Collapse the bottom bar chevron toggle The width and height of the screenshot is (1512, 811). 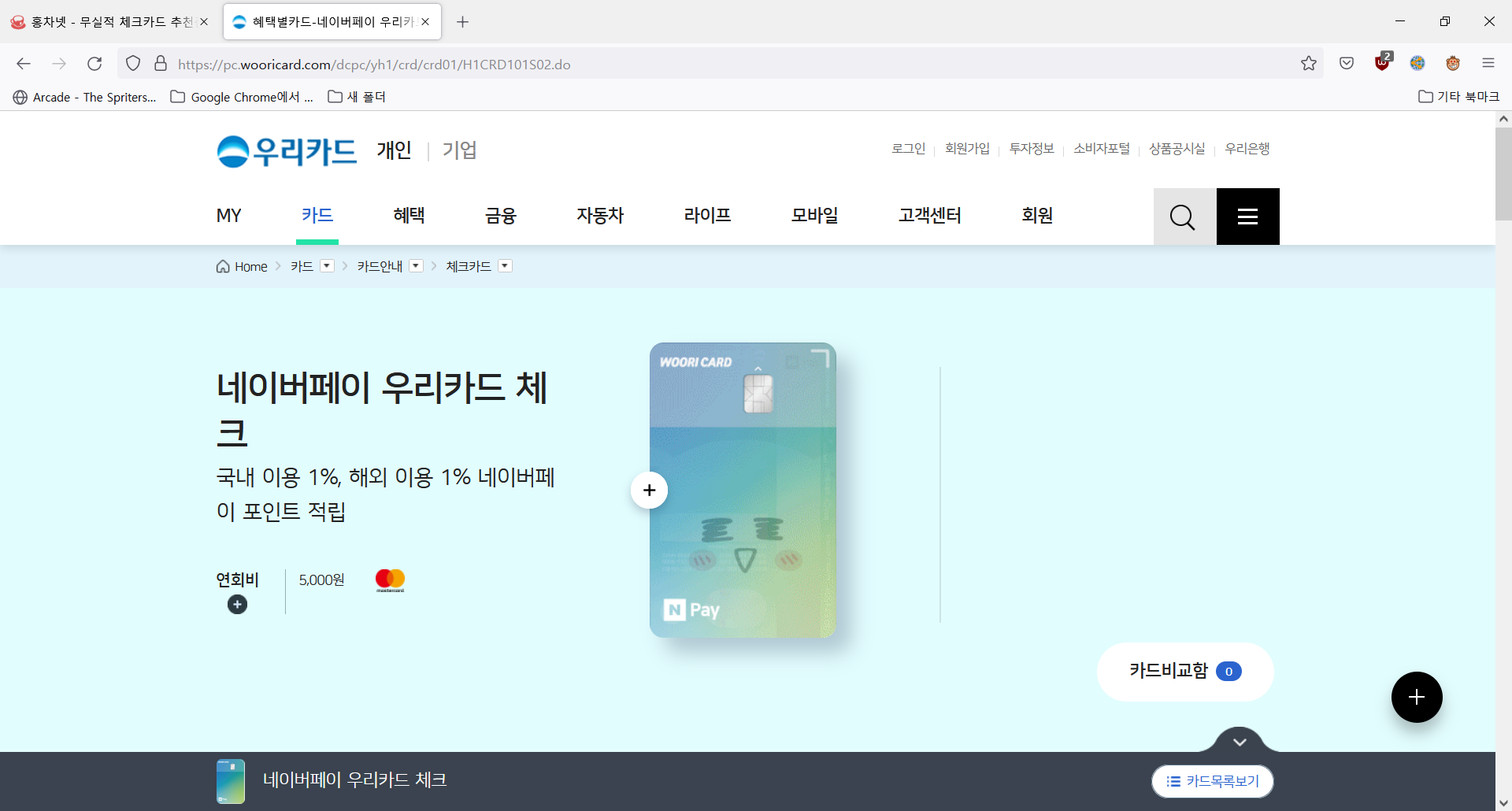[x=1240, y=742]
